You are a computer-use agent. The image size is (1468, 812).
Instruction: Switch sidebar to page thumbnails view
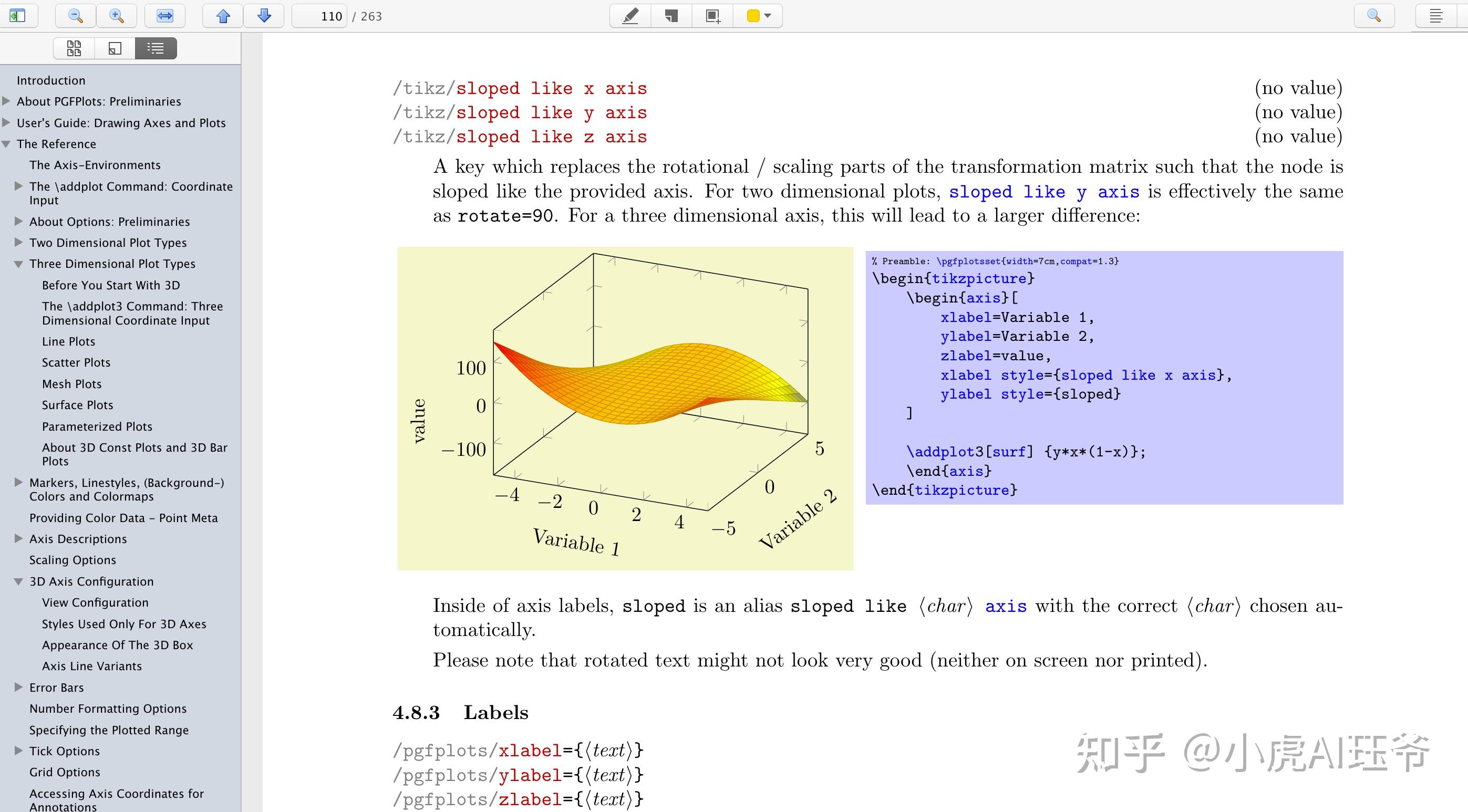pyautogui.click(x=74, y=48)
